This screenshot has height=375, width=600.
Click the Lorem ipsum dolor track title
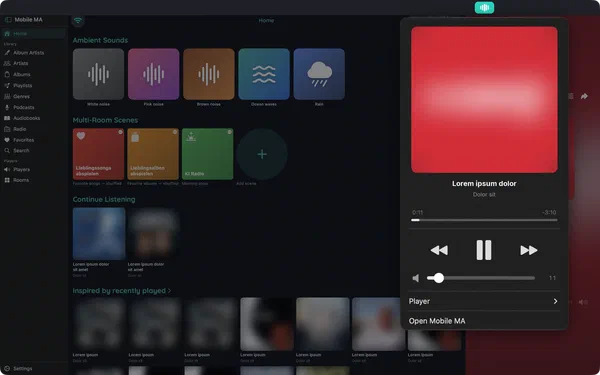484,184
